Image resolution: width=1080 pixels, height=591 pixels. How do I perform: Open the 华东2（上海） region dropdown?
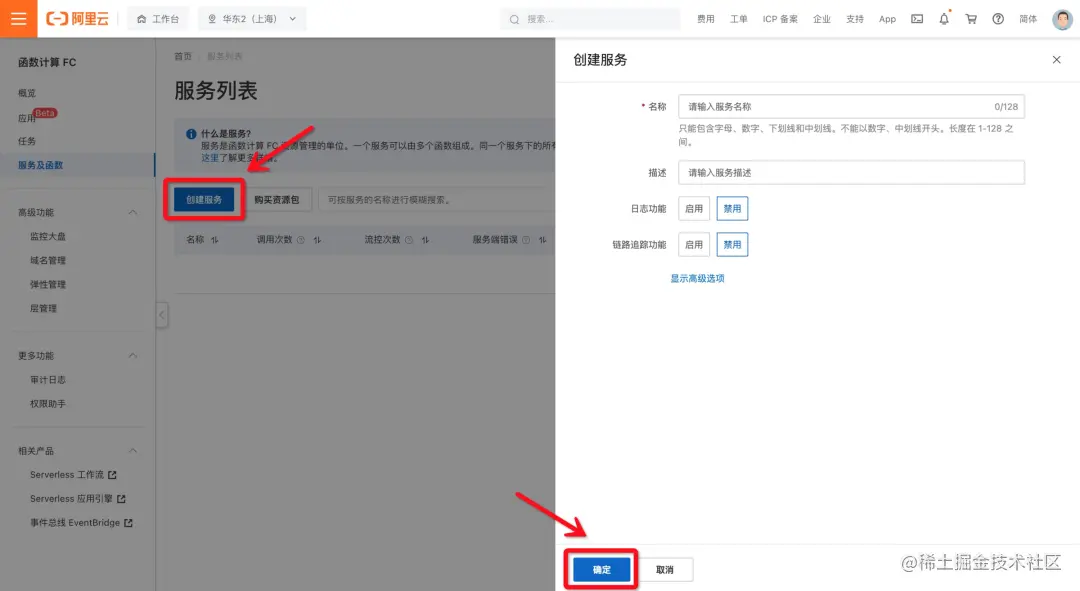pyautogui.click(x=252, y=19)
